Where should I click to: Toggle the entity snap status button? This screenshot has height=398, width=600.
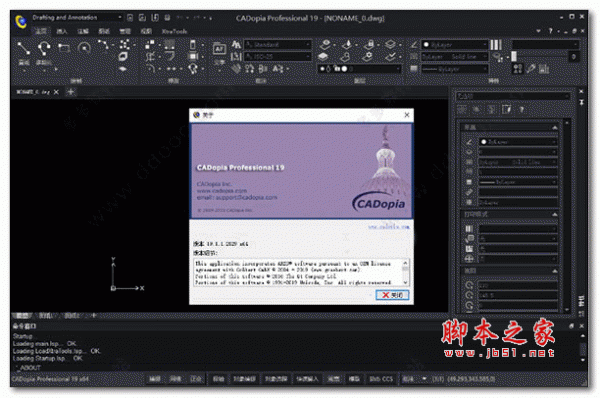pos(244,379)
